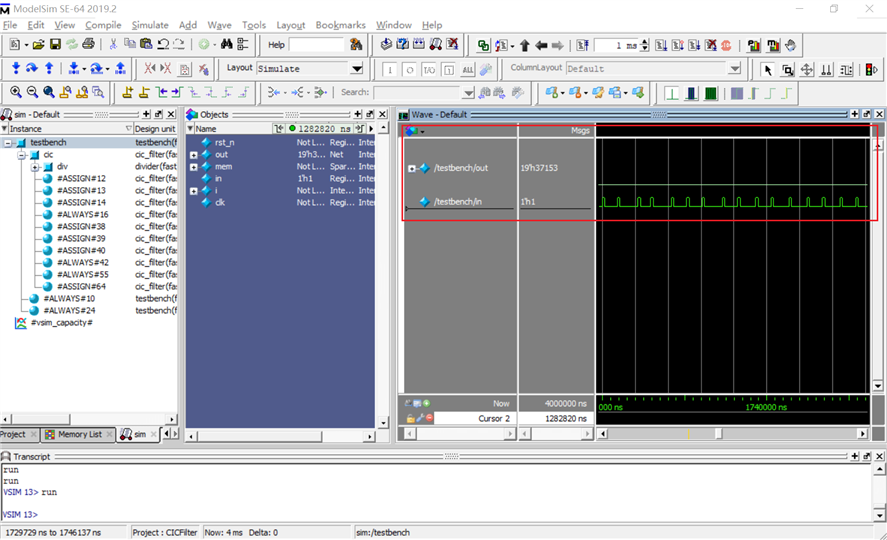Viewport: 887px width, 540px height.
Task: Toggle the I (inputs) filter button
Action: pos(389,70)
